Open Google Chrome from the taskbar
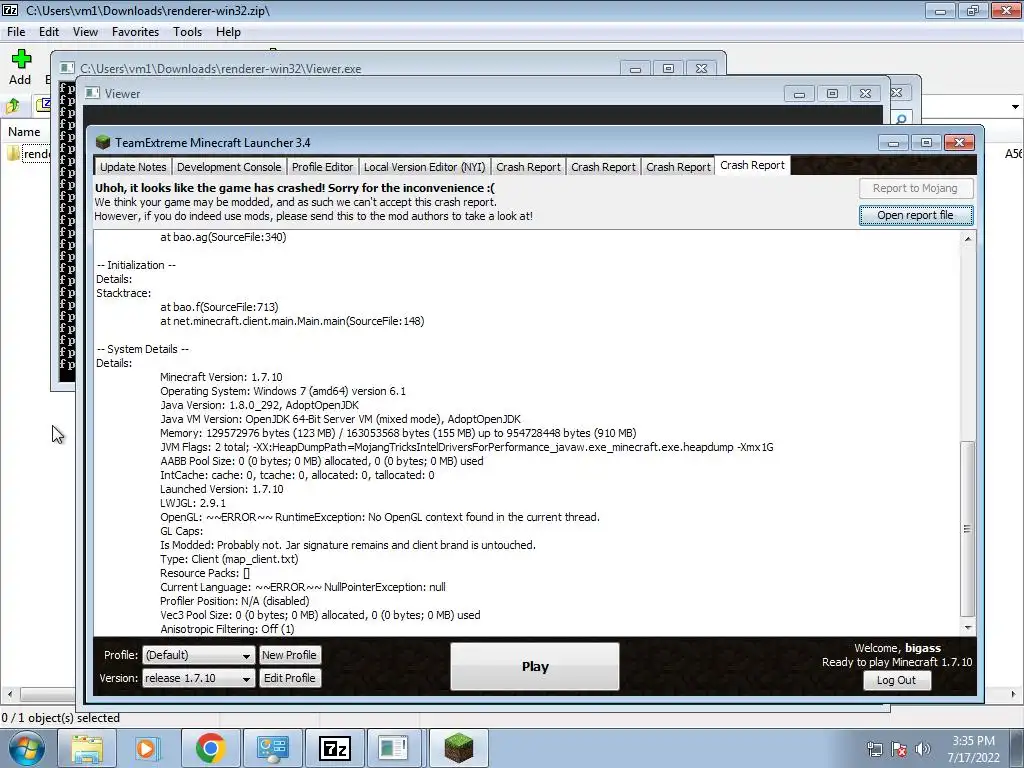The image size is (1024, 768). [x=210, y=748]
